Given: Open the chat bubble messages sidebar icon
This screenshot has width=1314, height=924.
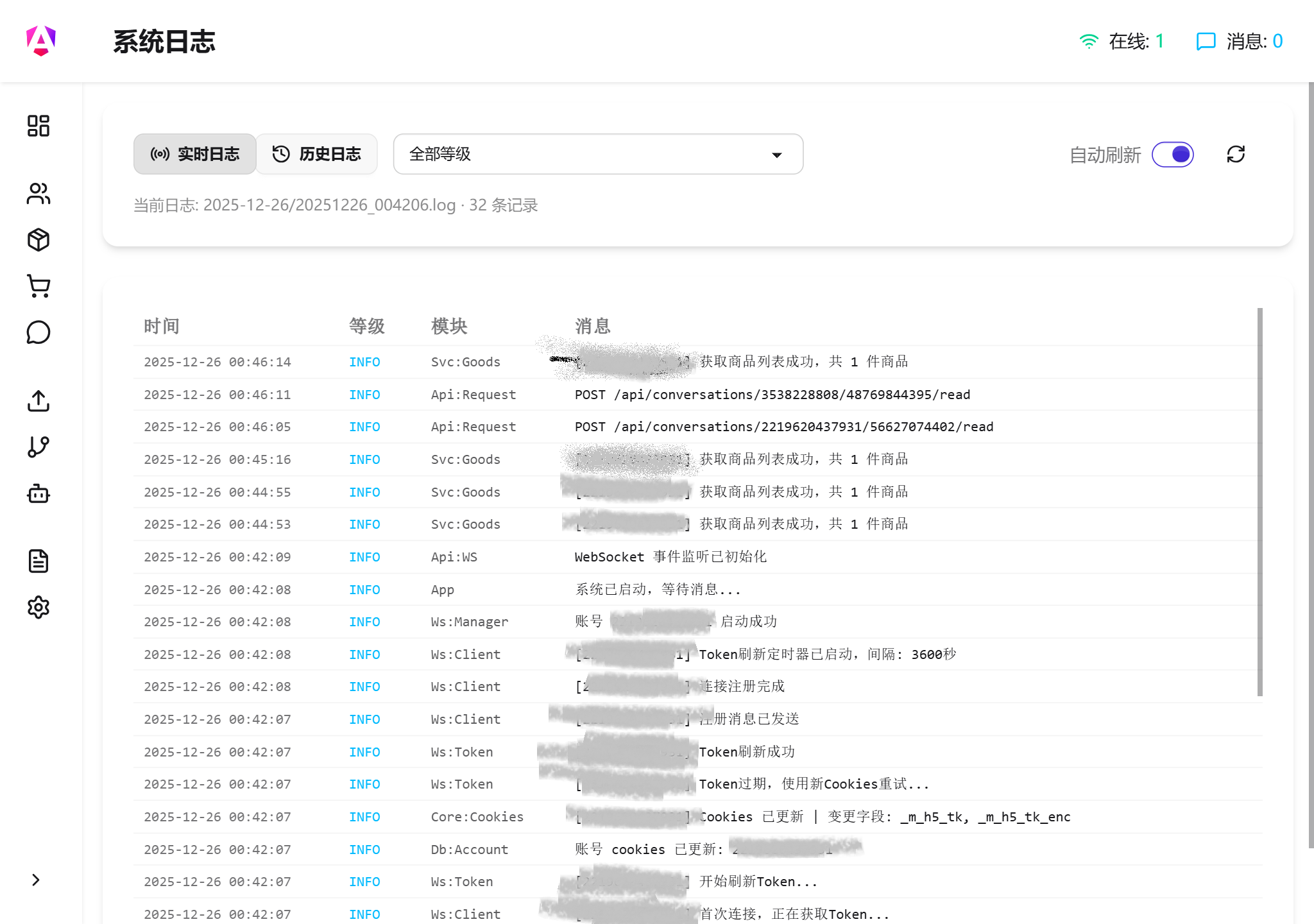Looking at the screenshot, I should coord(38,332).
